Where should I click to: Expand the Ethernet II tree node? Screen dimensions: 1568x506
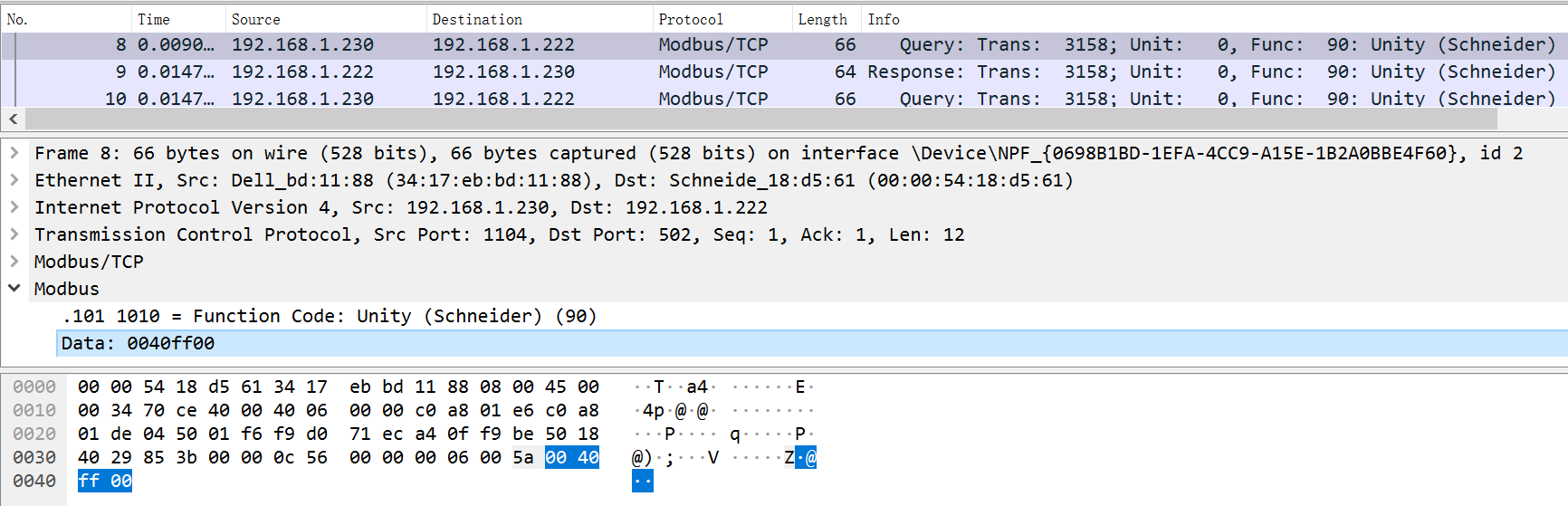point(14,180)
